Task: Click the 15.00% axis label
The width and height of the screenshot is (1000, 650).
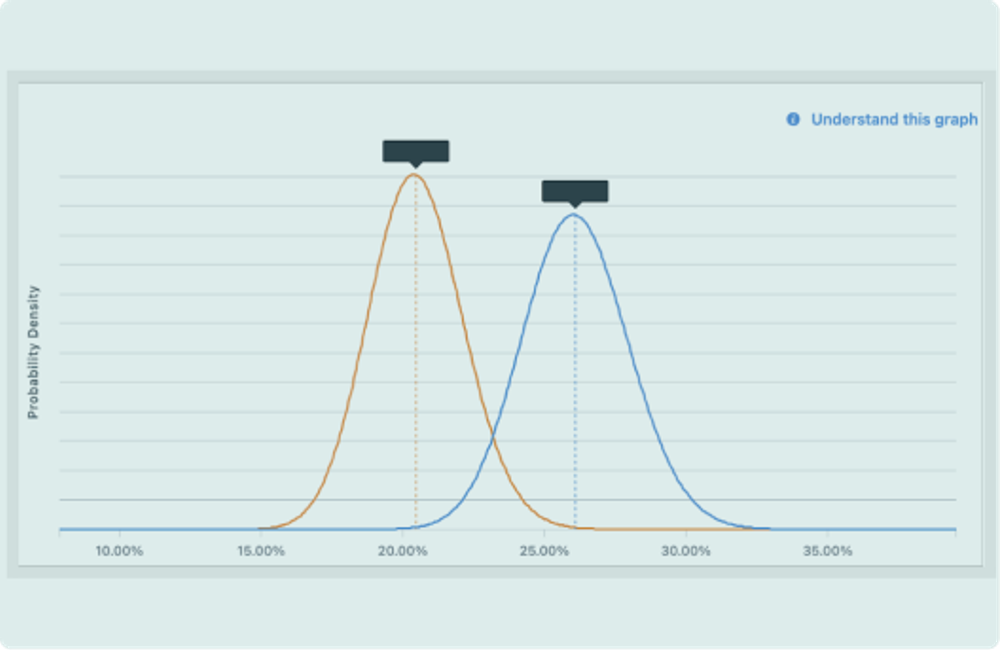Action: tap(261, 548)
